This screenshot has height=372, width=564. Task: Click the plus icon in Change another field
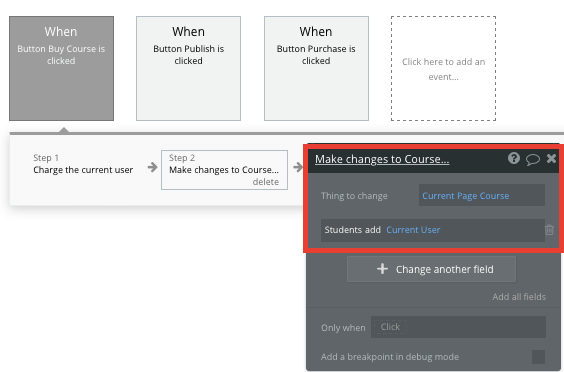point(382,269)
